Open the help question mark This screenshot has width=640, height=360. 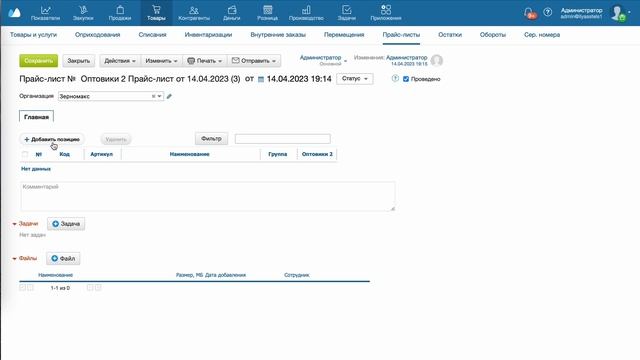click(548, 12)
